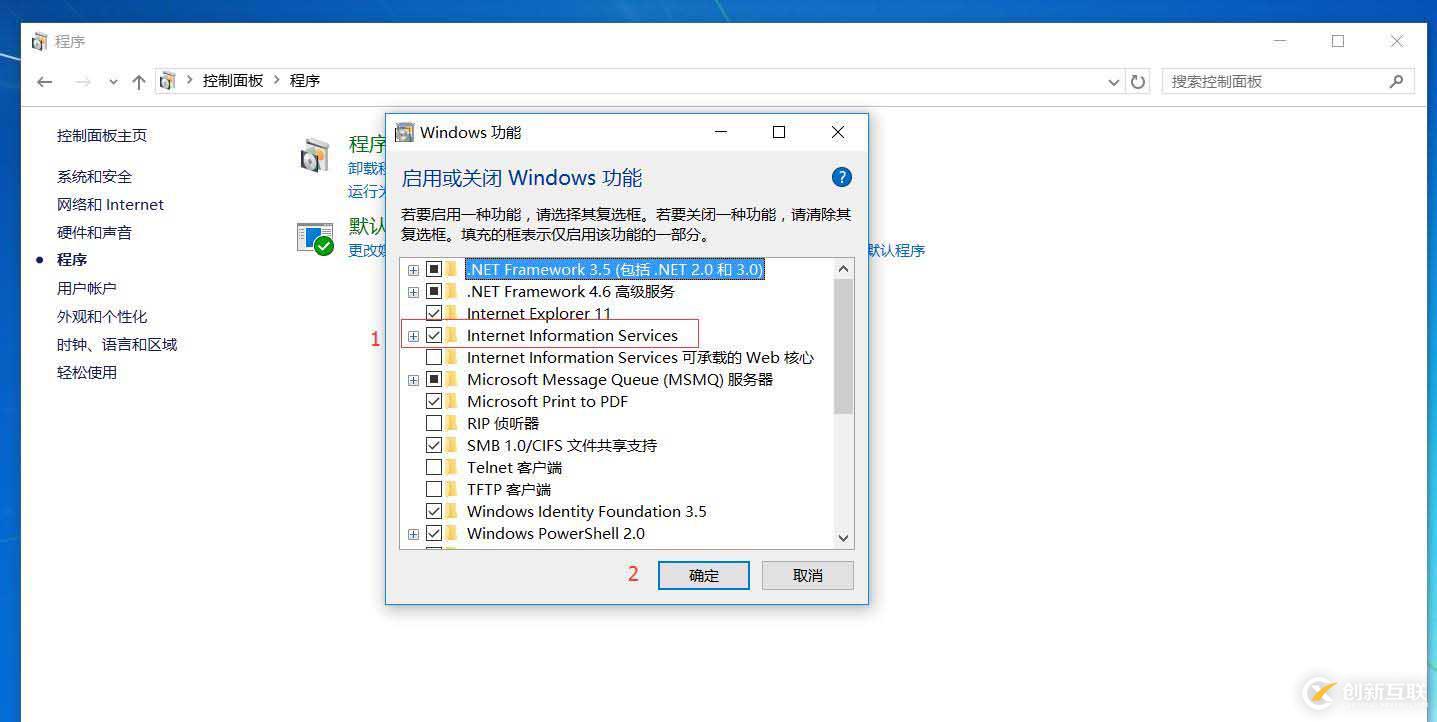Go back with the left arrow icon

pyautogui.click(x=44, y=82)
